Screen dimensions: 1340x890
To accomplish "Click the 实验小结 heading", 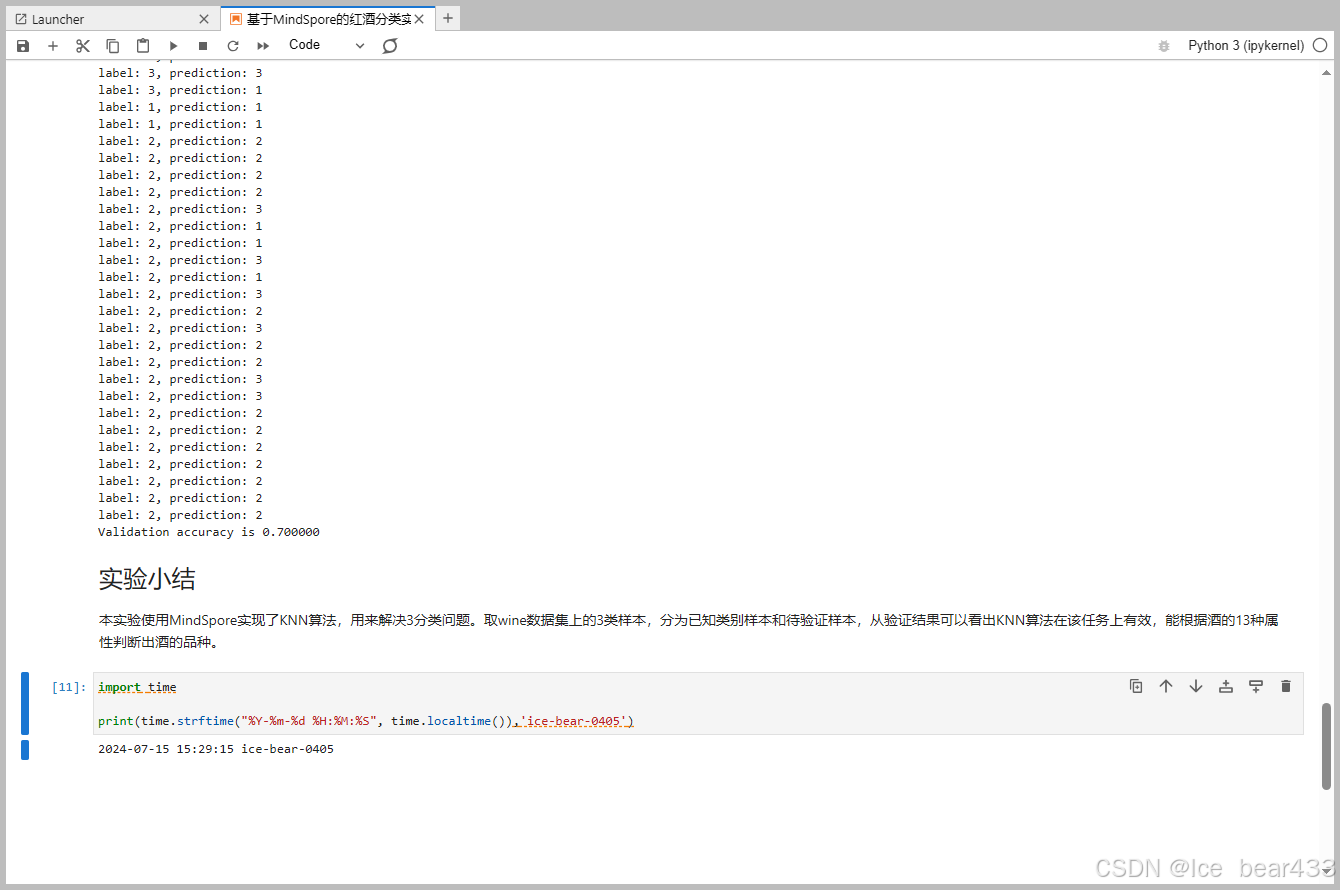I will (x=147, y=578).
